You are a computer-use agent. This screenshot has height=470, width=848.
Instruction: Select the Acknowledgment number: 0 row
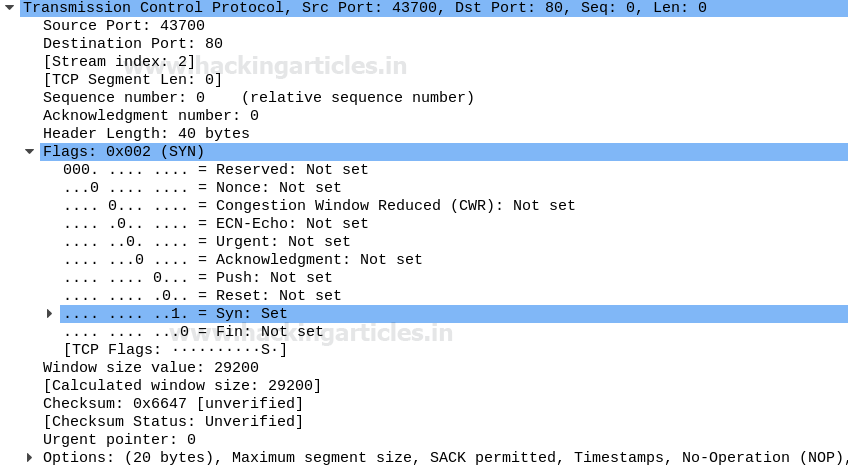pos(150,116)
